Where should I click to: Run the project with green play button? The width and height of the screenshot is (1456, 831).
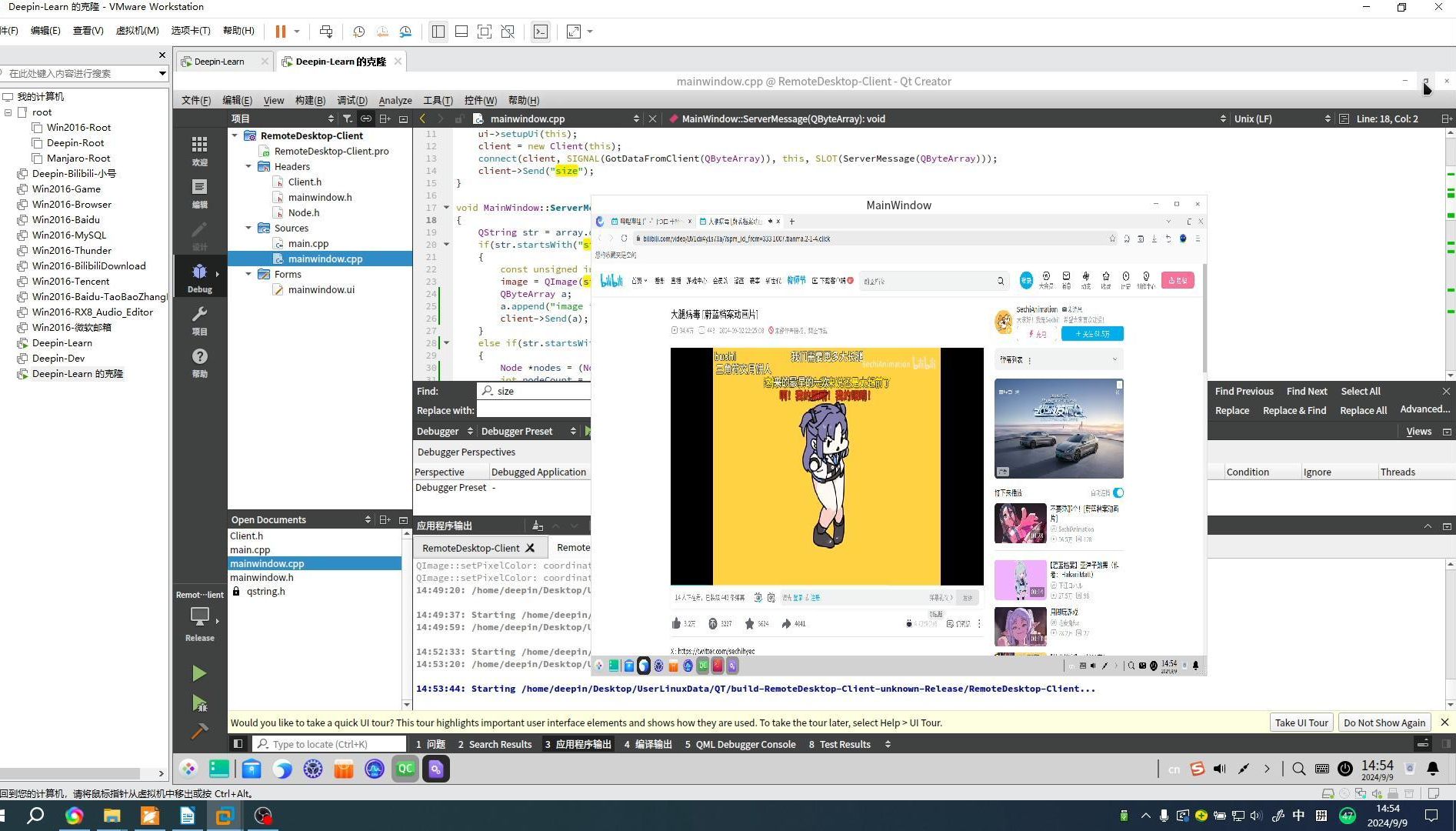pyautogui.click(x=199, y=673)
